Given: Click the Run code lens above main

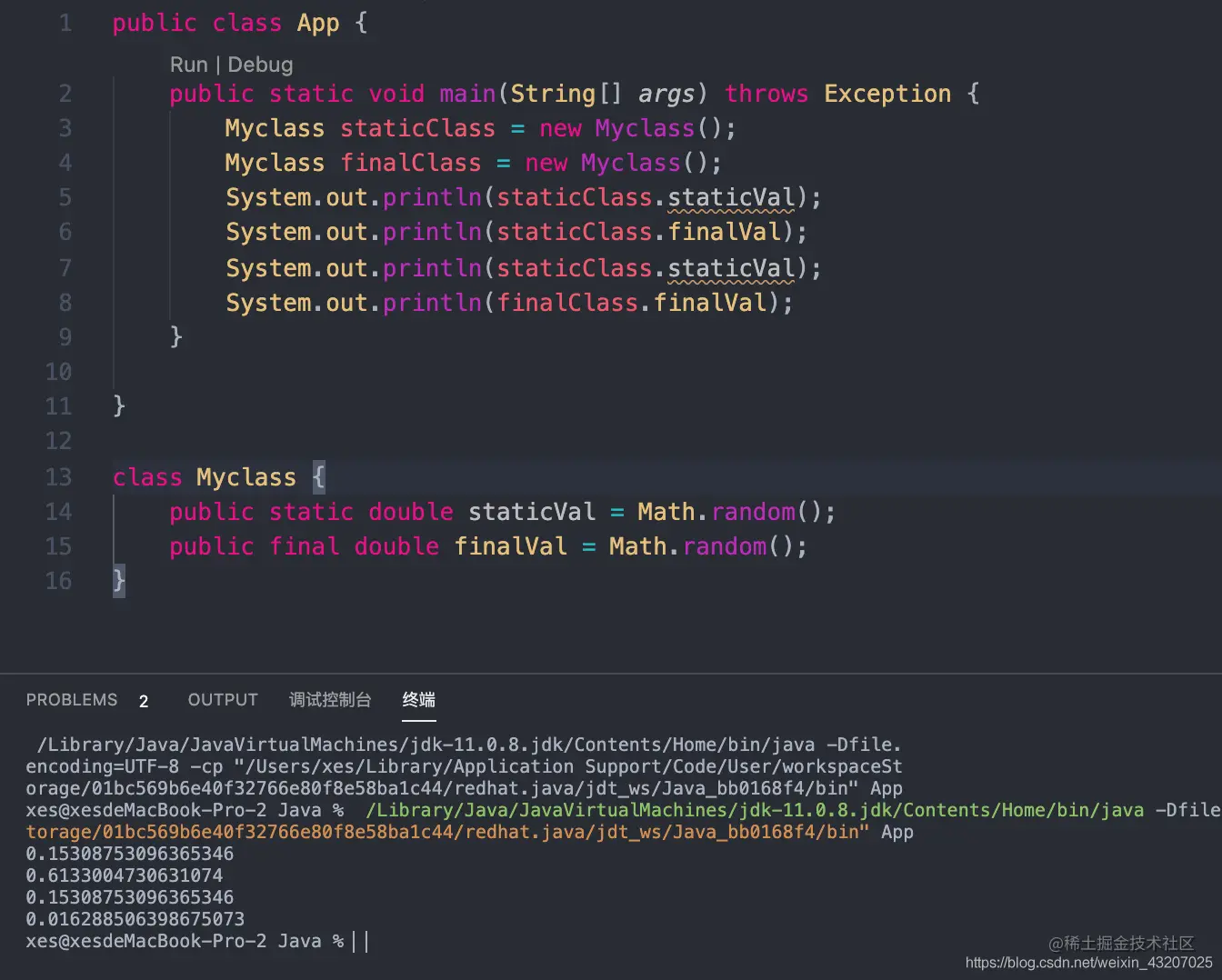Looking at the screenshot, I should (x=188, y=65).
